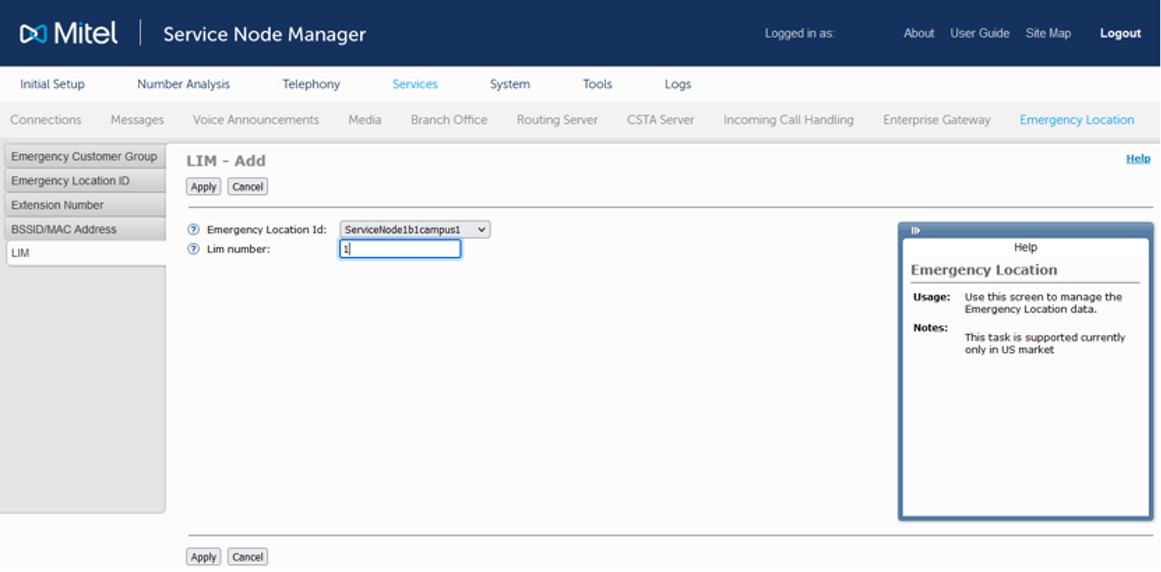Click help icon beside Lim number
Screen dimensions: 1161x572
click(194, 249)
